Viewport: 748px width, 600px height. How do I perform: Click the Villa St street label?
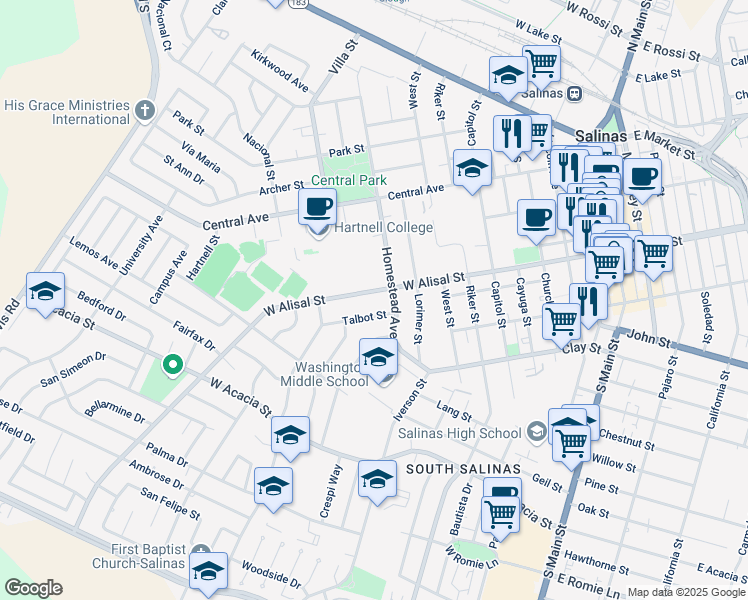[x=343, y=57]
